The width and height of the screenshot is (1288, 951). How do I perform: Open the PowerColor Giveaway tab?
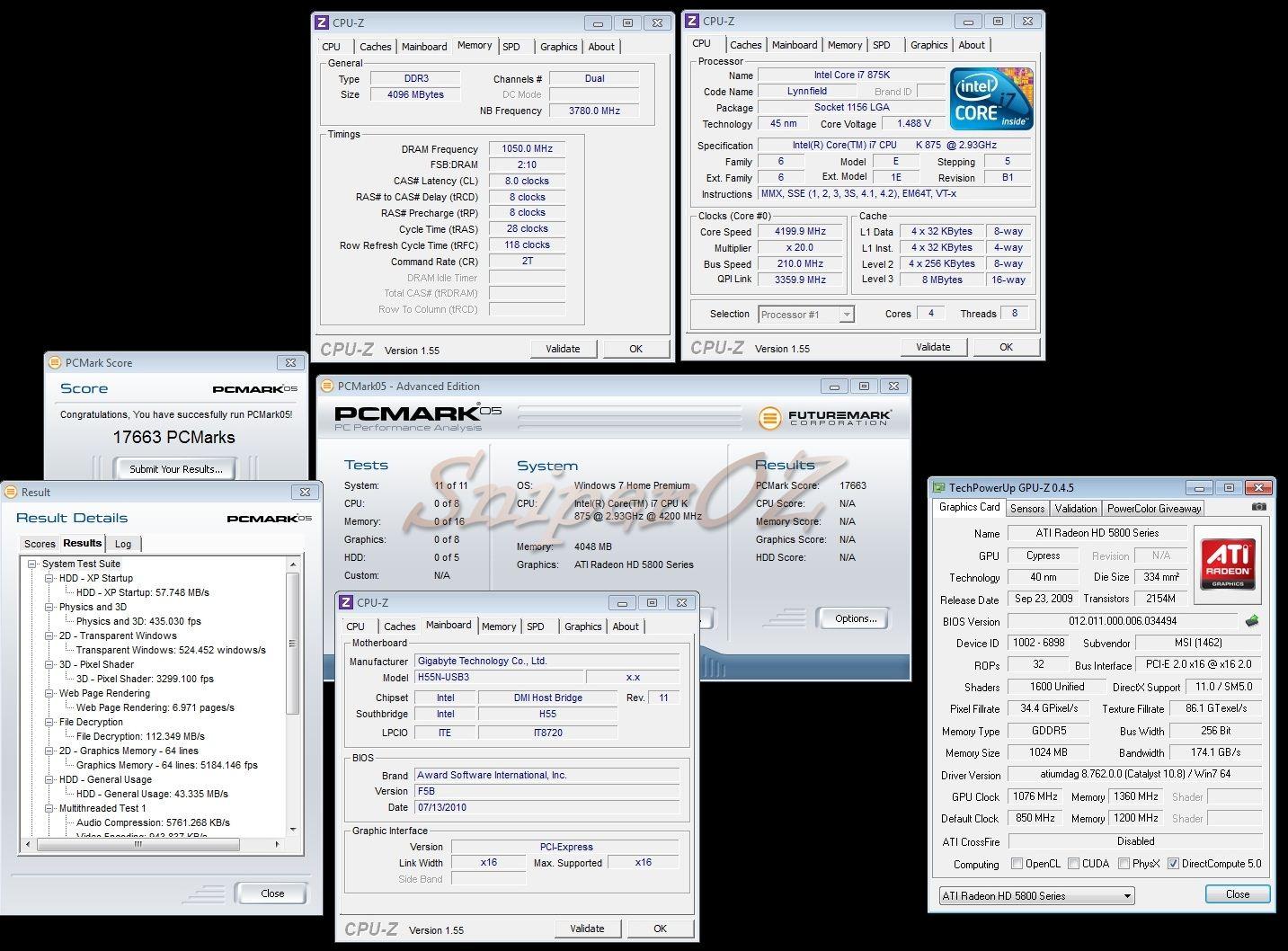click(1154, 509)
